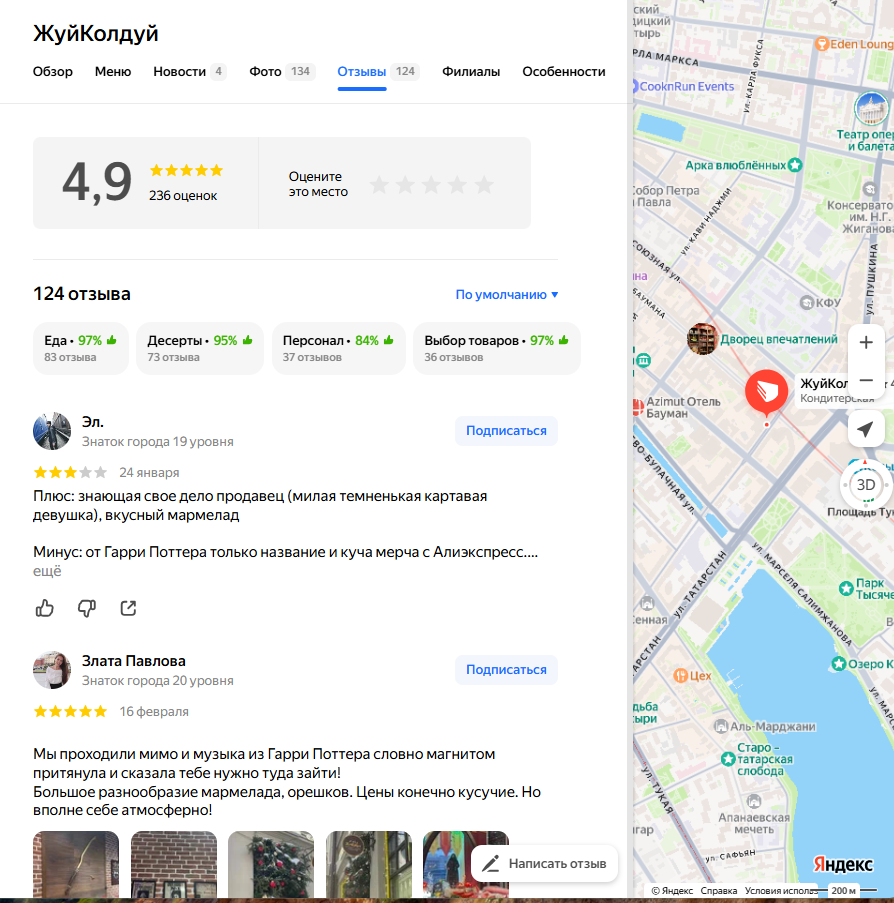
Task: Select the Цех restaurant map marker
Action: [x=680, y=676]
